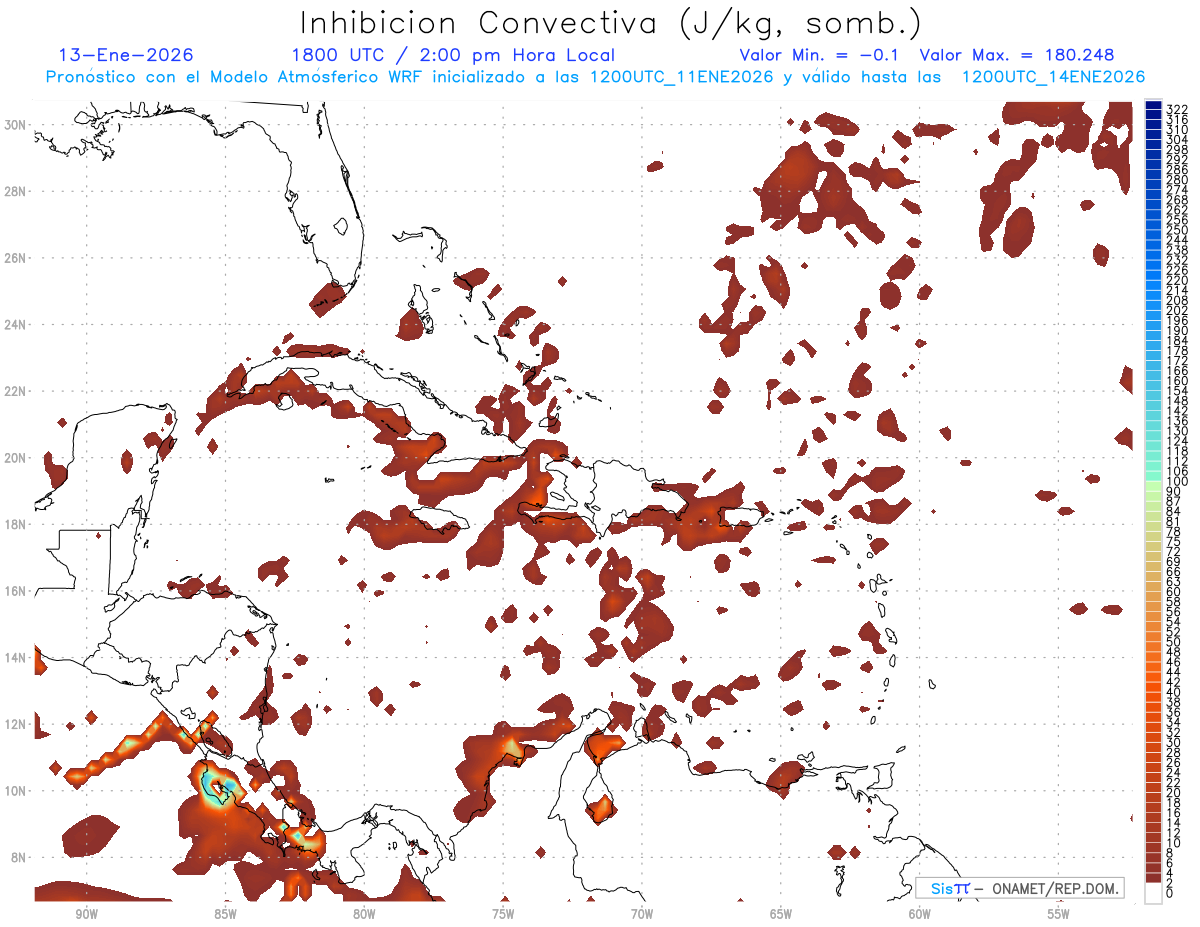Click the 'Valor Max. = 180.248' readout
This screenshot has height=927, width=1200.
coord(1017,55)
